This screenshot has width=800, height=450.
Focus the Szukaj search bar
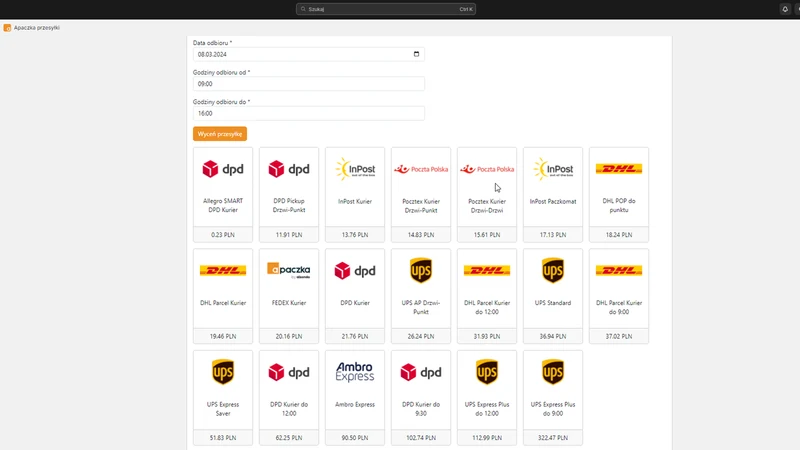pyautogui.click(x=386, y=9)
